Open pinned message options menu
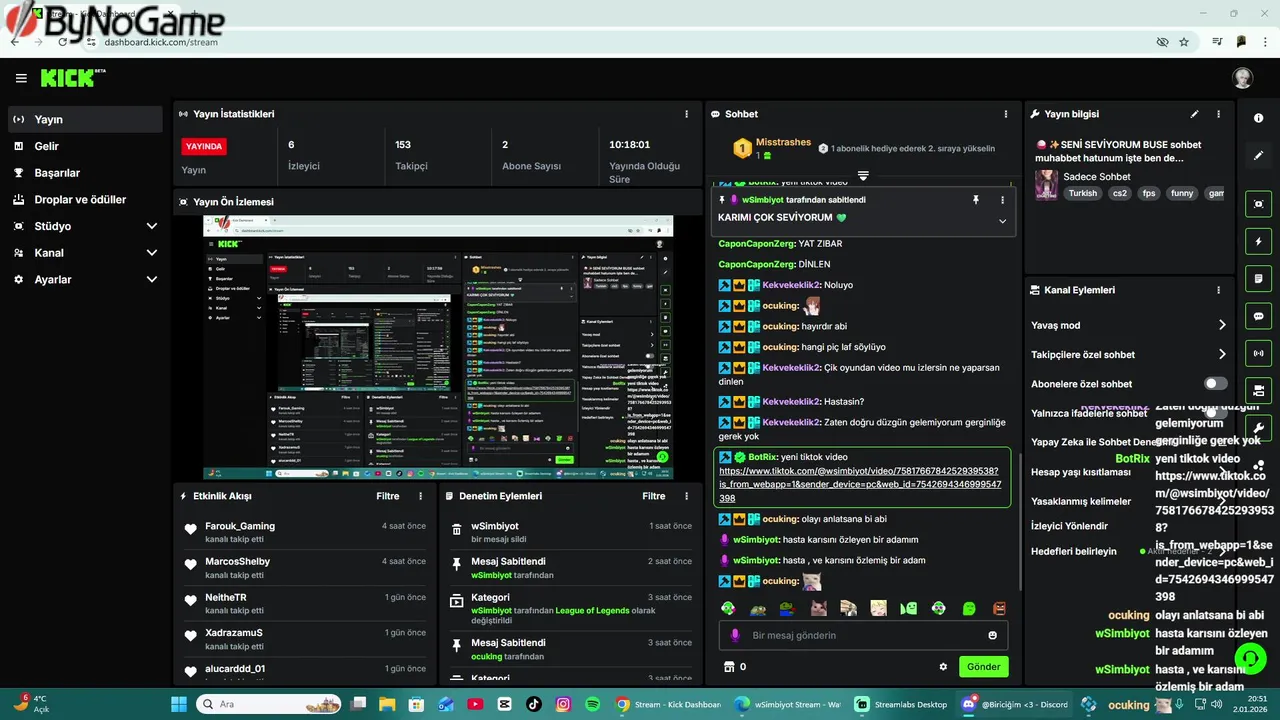 point(1002,200)
